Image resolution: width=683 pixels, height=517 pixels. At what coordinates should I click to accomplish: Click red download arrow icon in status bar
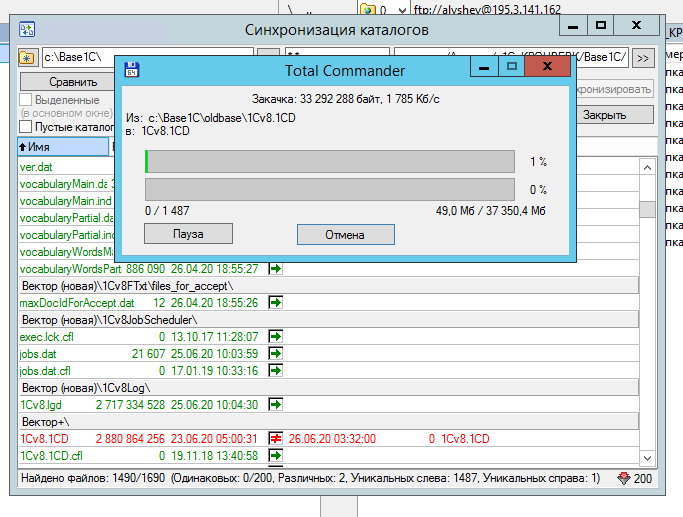[x=623, y=478]
